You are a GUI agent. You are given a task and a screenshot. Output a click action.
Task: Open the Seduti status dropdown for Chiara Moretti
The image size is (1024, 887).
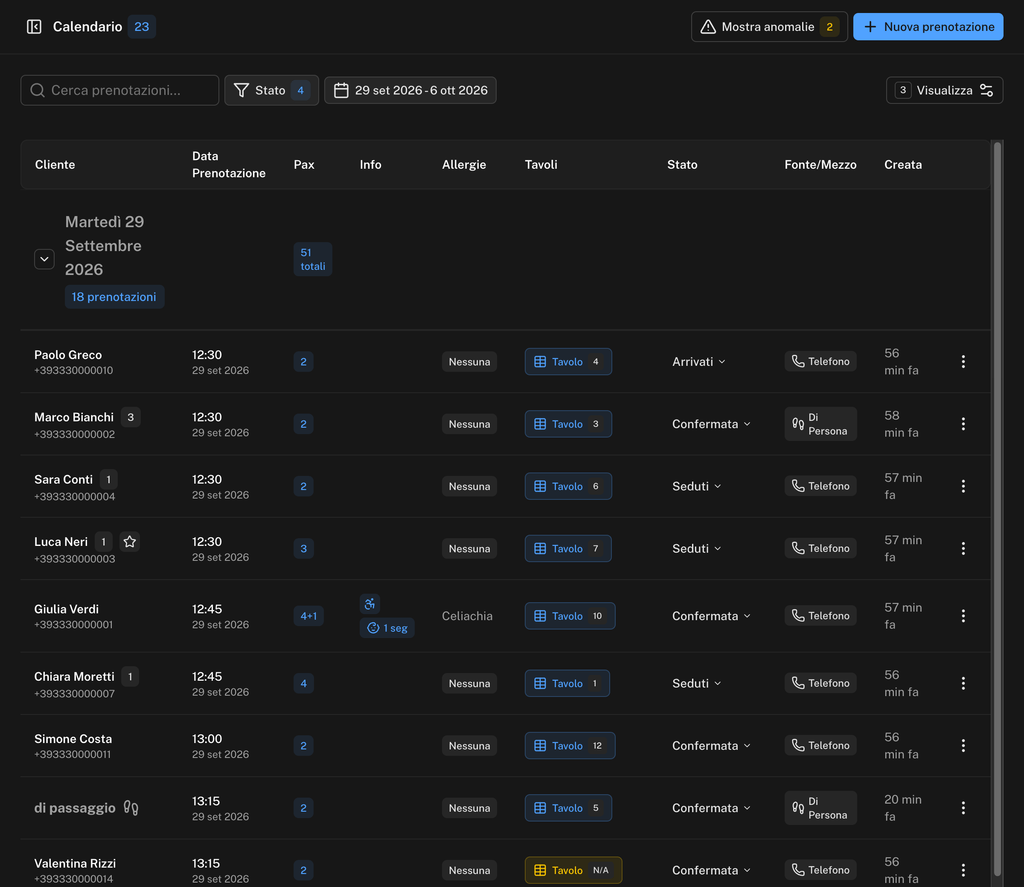click(x=696, y=683)
